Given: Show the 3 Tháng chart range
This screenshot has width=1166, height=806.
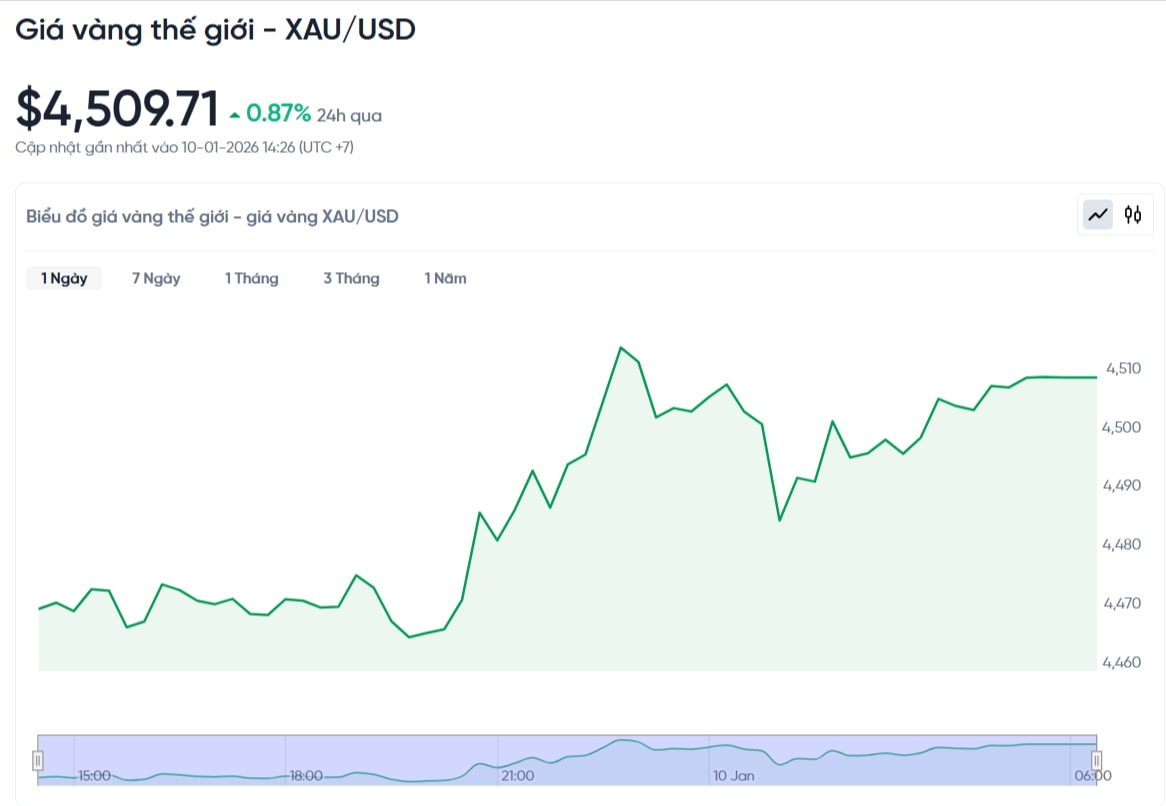Looking at the screenshot, I should tap(351, 279).
